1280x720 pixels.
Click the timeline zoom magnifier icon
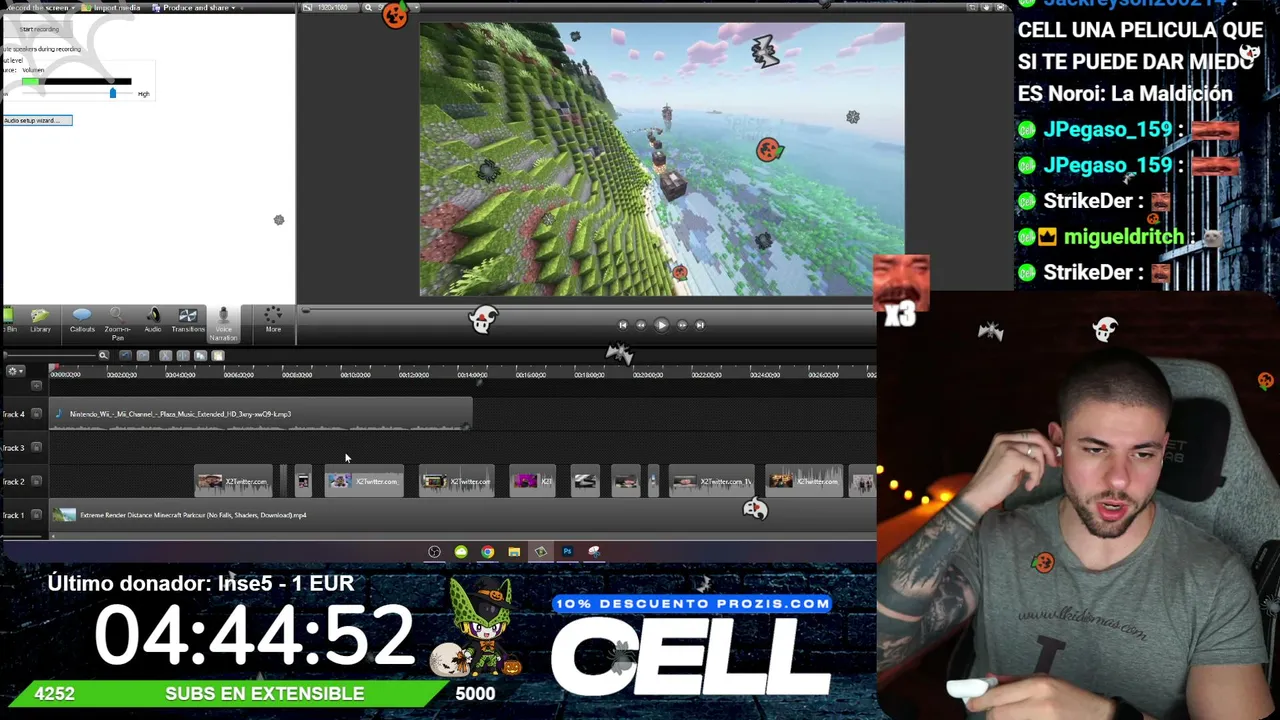click(x=103, y=355)
